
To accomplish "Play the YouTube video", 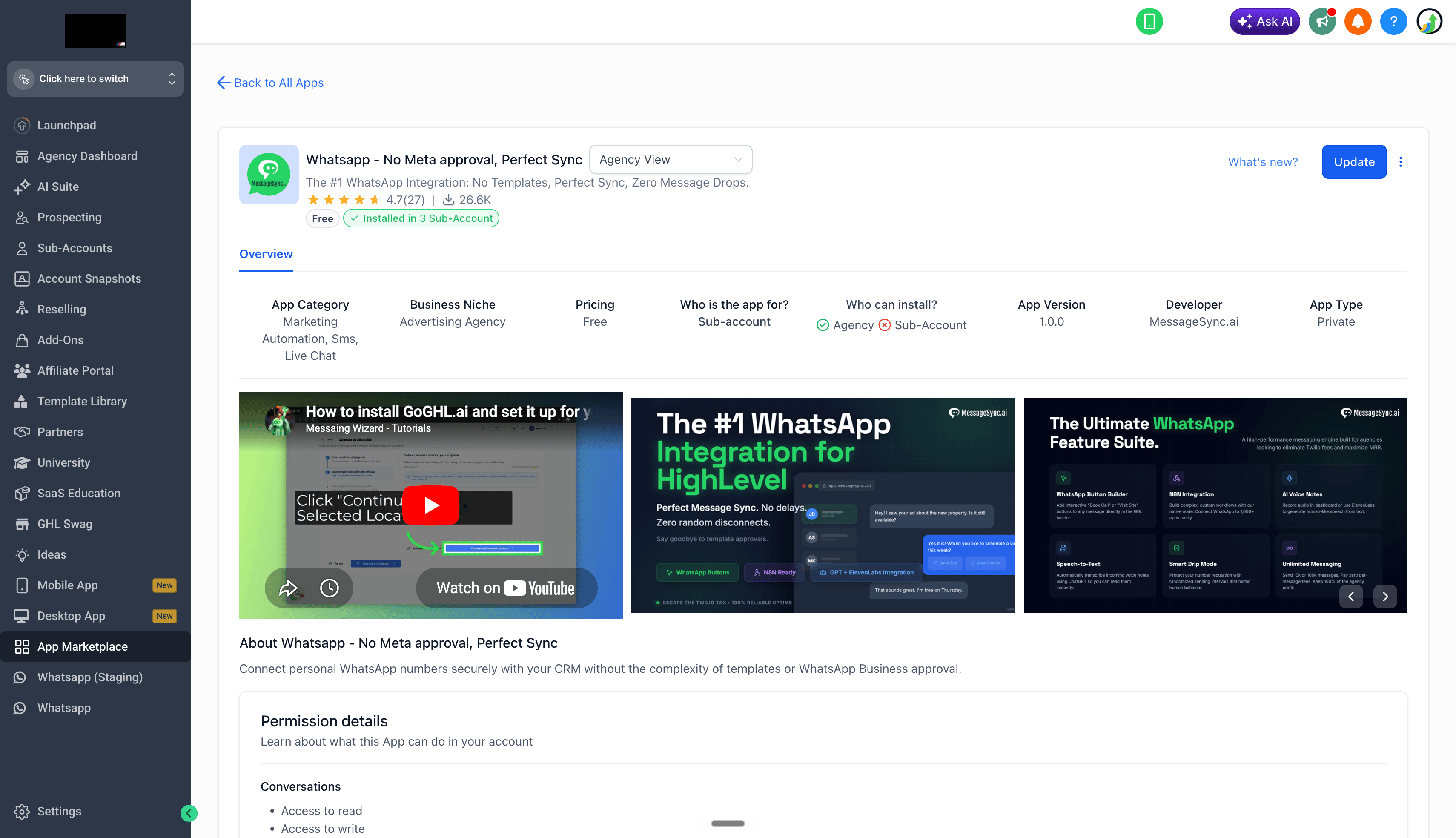I will pos(431,505).
